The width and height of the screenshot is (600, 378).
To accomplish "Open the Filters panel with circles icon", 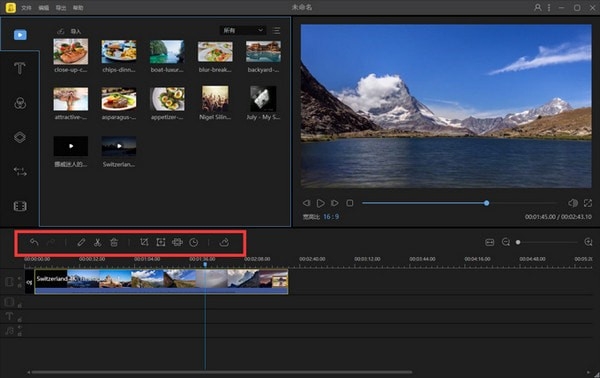I will coord(20,103).
